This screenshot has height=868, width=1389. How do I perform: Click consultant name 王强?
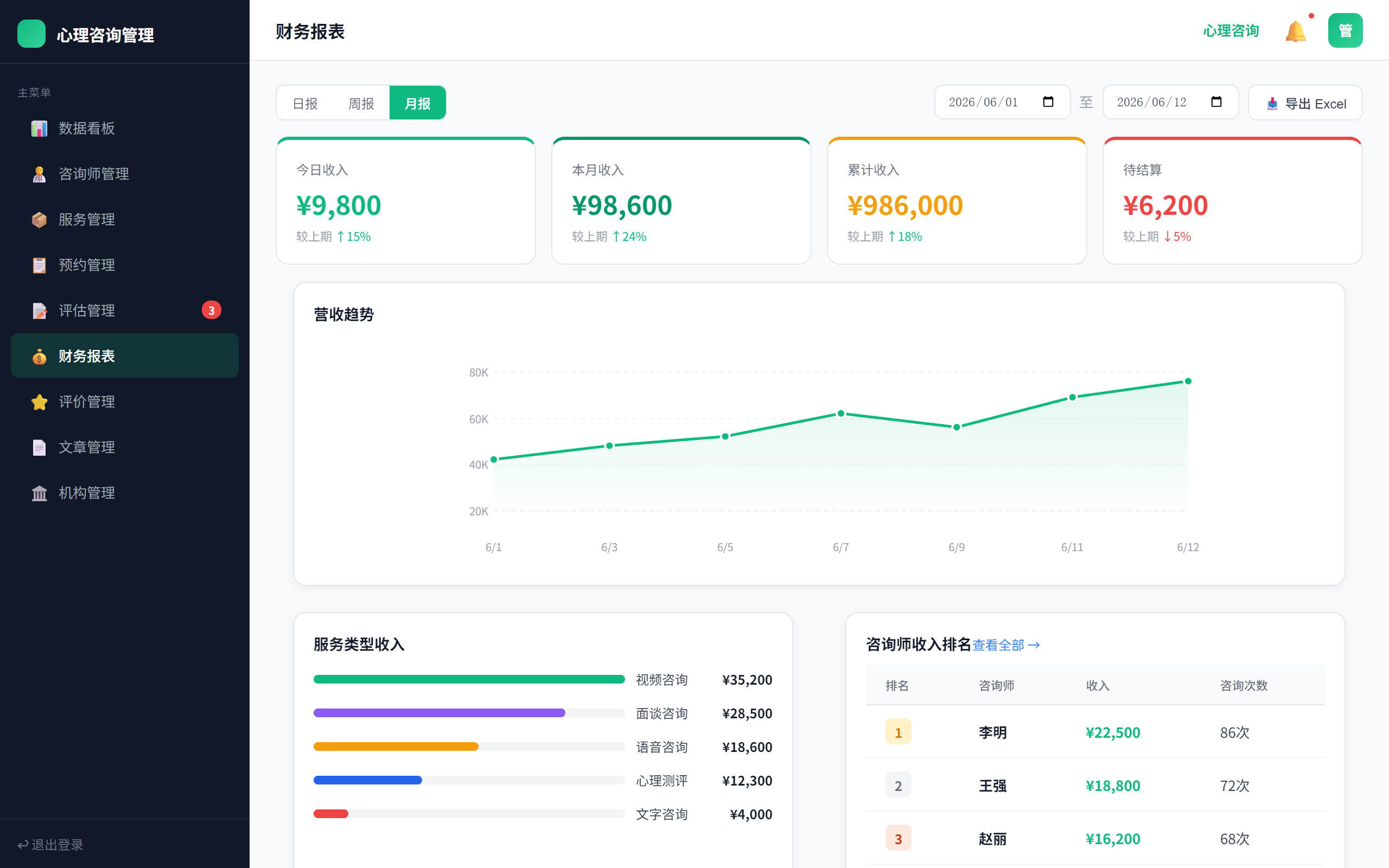point(992,786)
